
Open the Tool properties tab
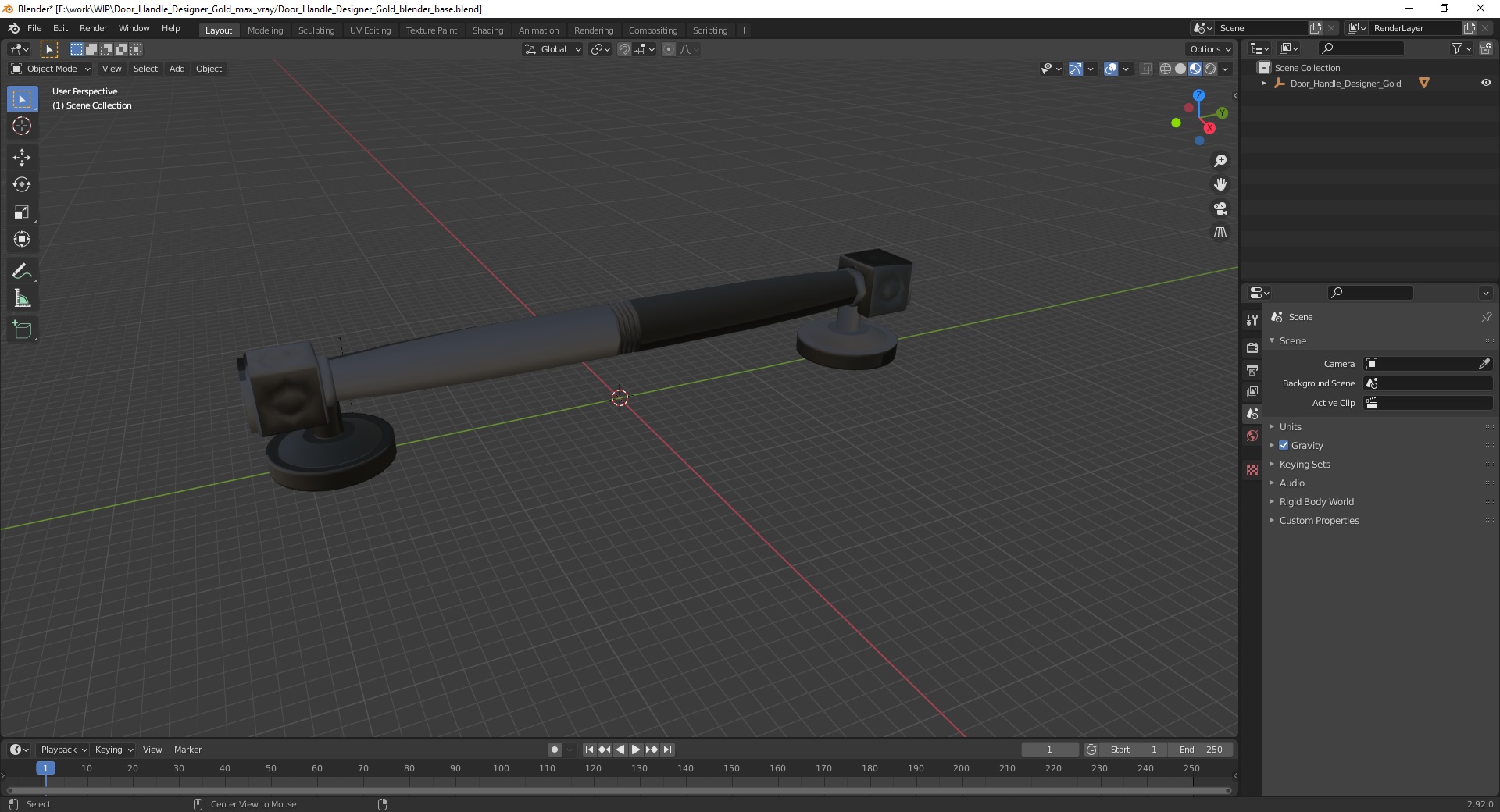(x=1252, y=320)
